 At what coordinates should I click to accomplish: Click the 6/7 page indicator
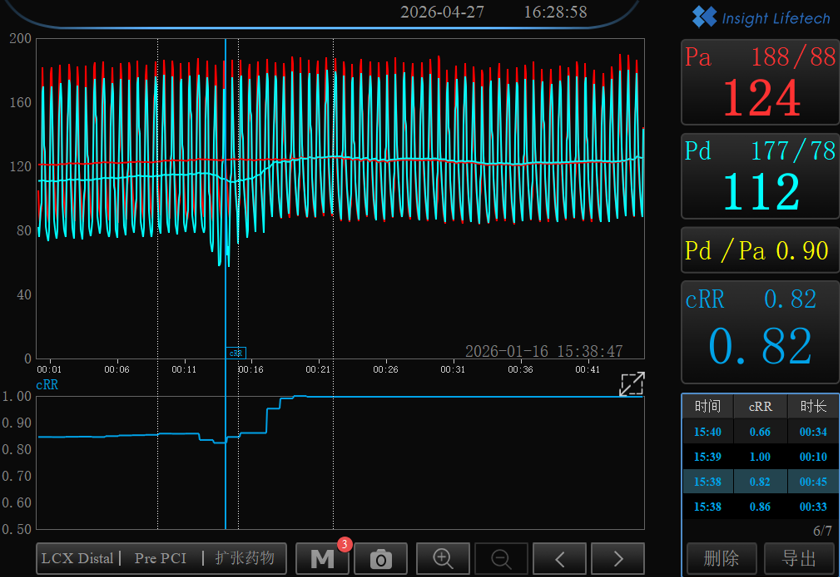click(x=822, y=531)
